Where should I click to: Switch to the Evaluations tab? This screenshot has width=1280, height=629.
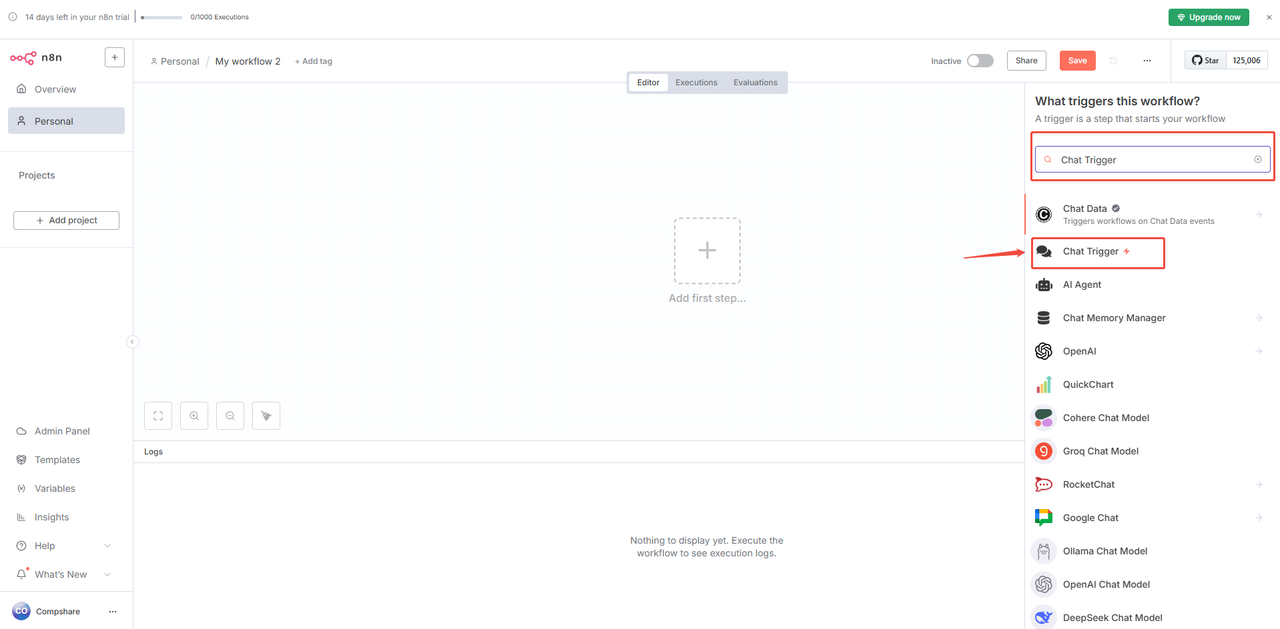(755, 82)
